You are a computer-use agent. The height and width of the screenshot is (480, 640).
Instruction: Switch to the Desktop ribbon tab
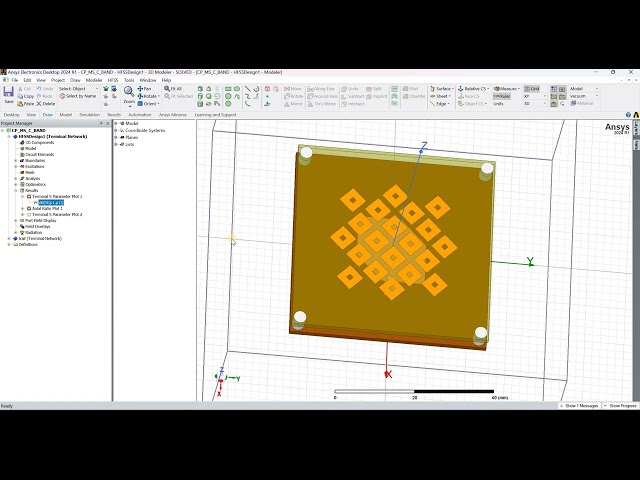click(11, 115)
